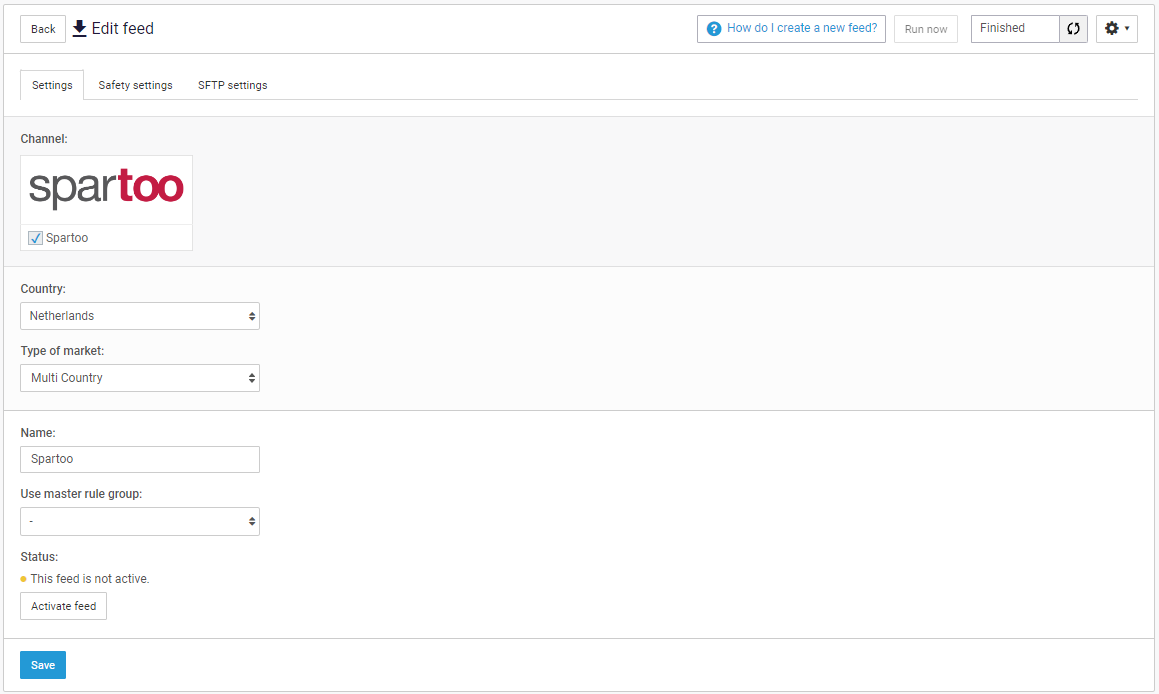Click the Spartoo channel logo thumbnail
The width and height of the screenshot is (1159, 694).
tap(106, 189)
